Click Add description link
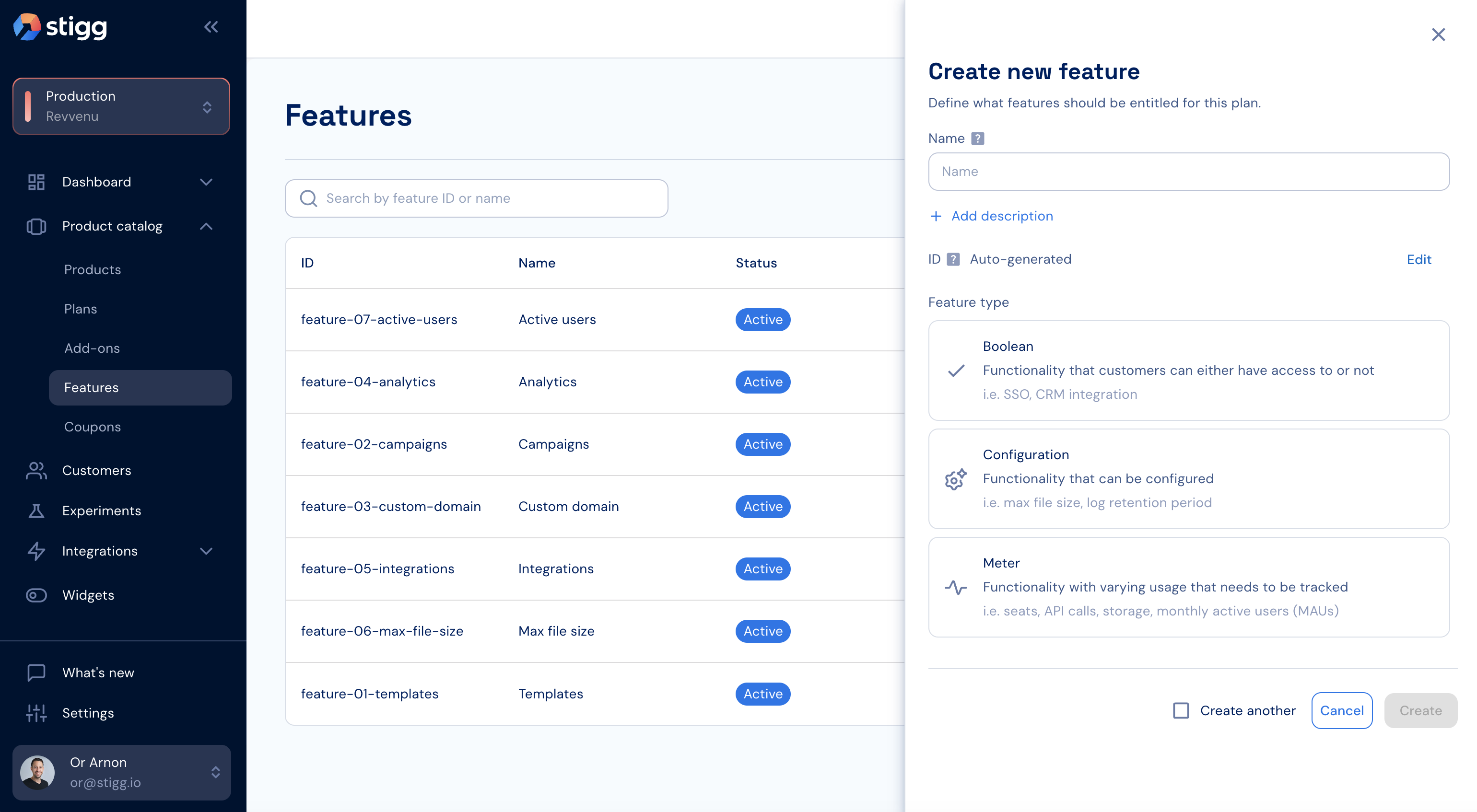The width and height of the screenshot is (1477, 812). [1002, 216]
